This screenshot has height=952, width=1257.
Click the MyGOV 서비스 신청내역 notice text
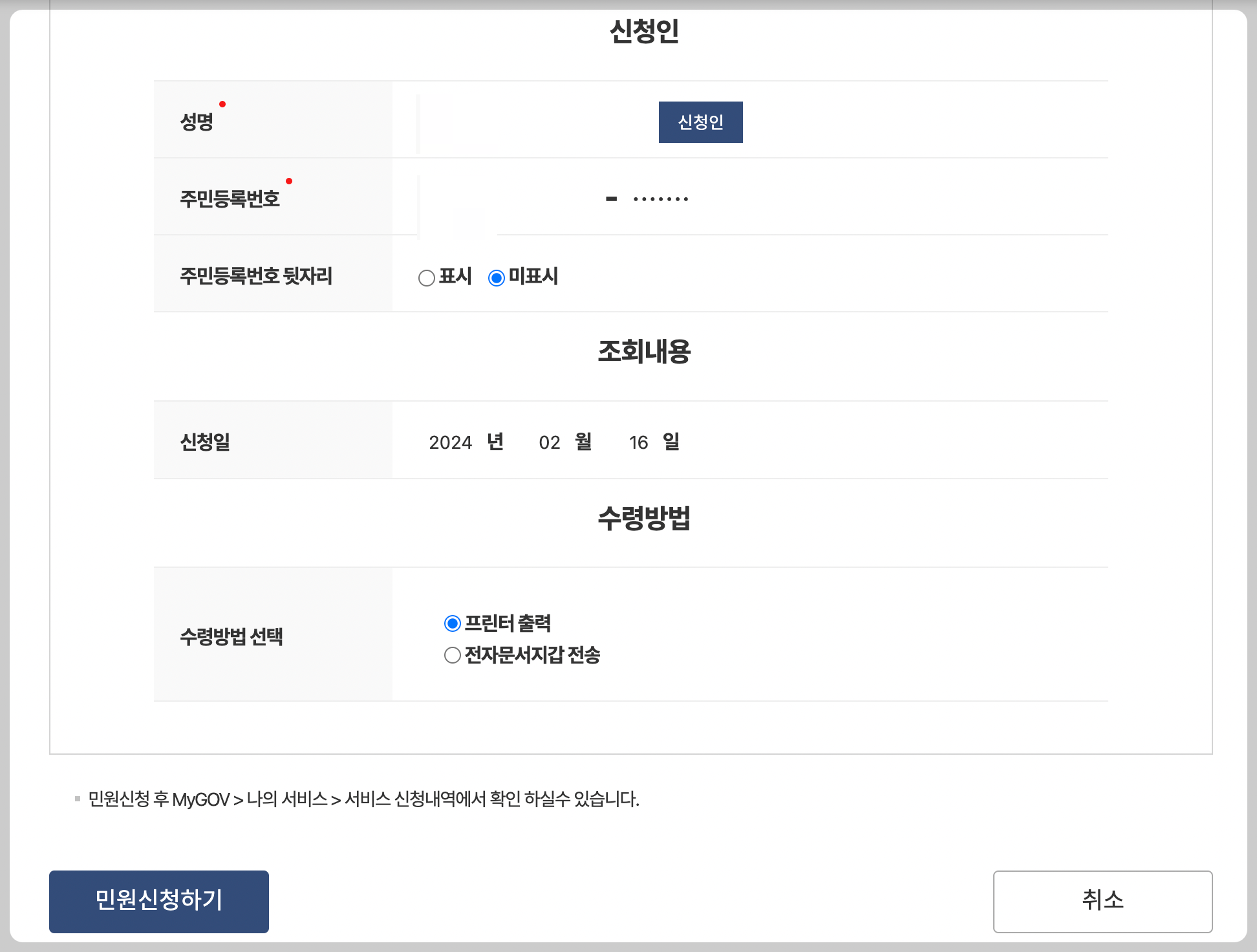tap(363, 799)
